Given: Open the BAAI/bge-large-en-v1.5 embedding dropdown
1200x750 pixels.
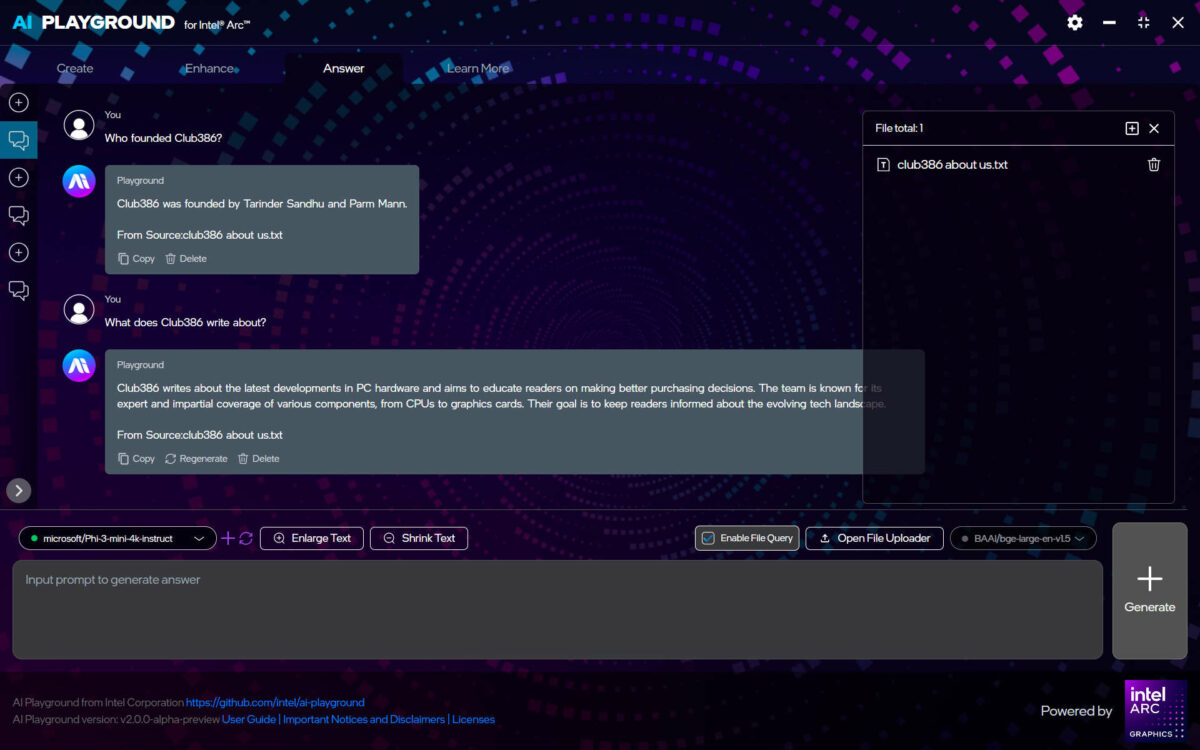Looking at the screenshot, I should tap(1023, 538).
